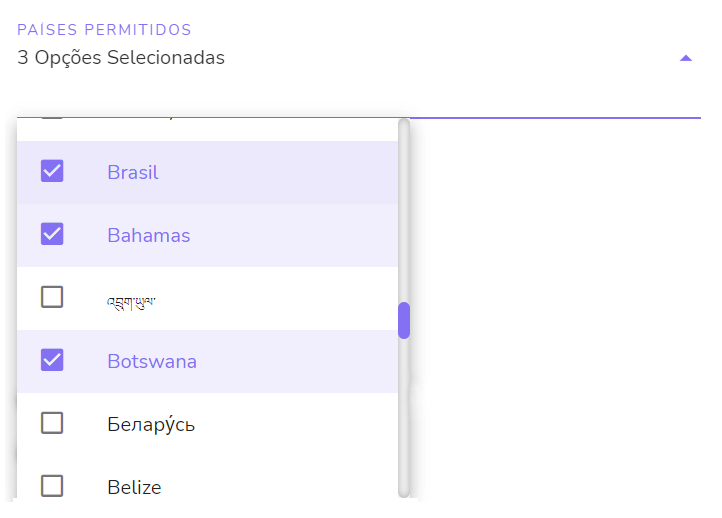Check the Belize checkbox
Viewport: 722px width, 518px height.
52,486
